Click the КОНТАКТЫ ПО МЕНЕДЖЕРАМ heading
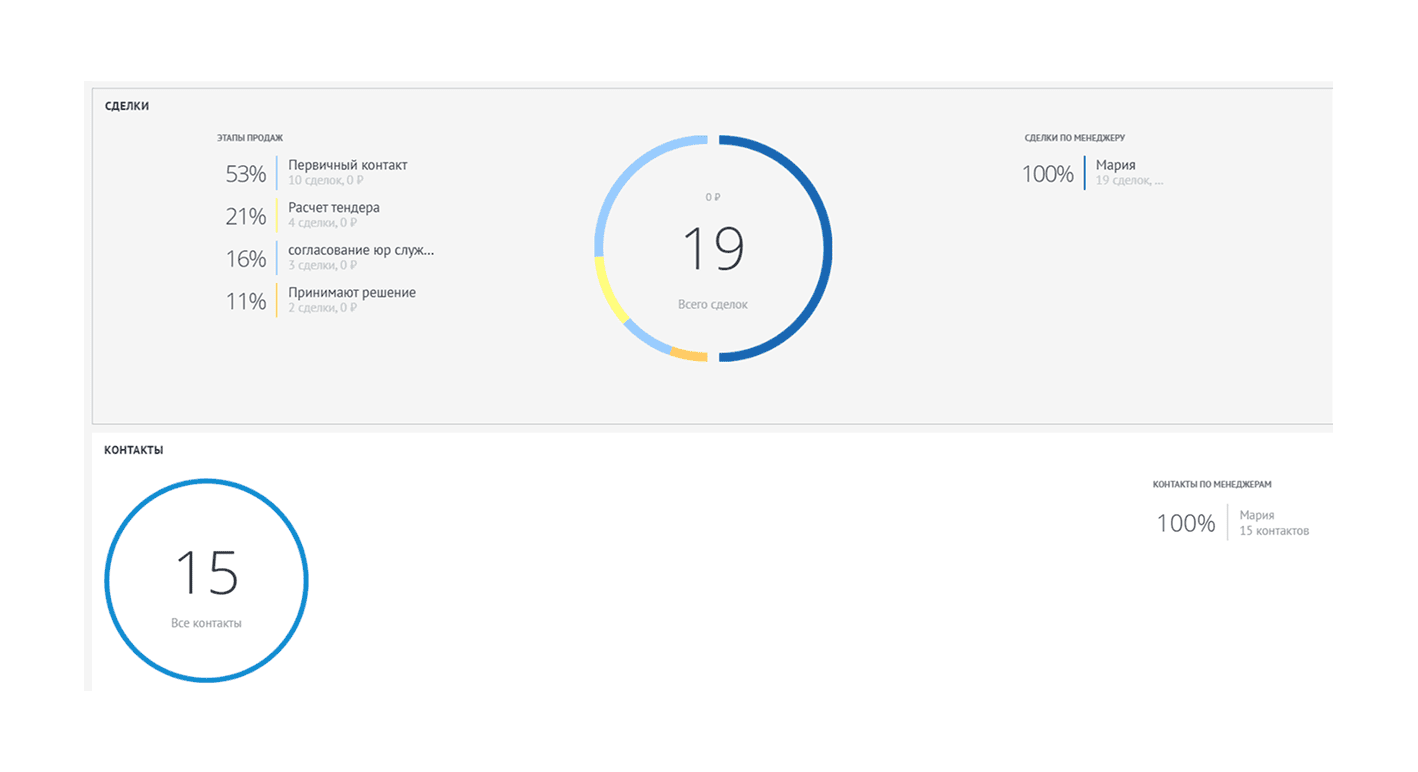 (1211, 484)
